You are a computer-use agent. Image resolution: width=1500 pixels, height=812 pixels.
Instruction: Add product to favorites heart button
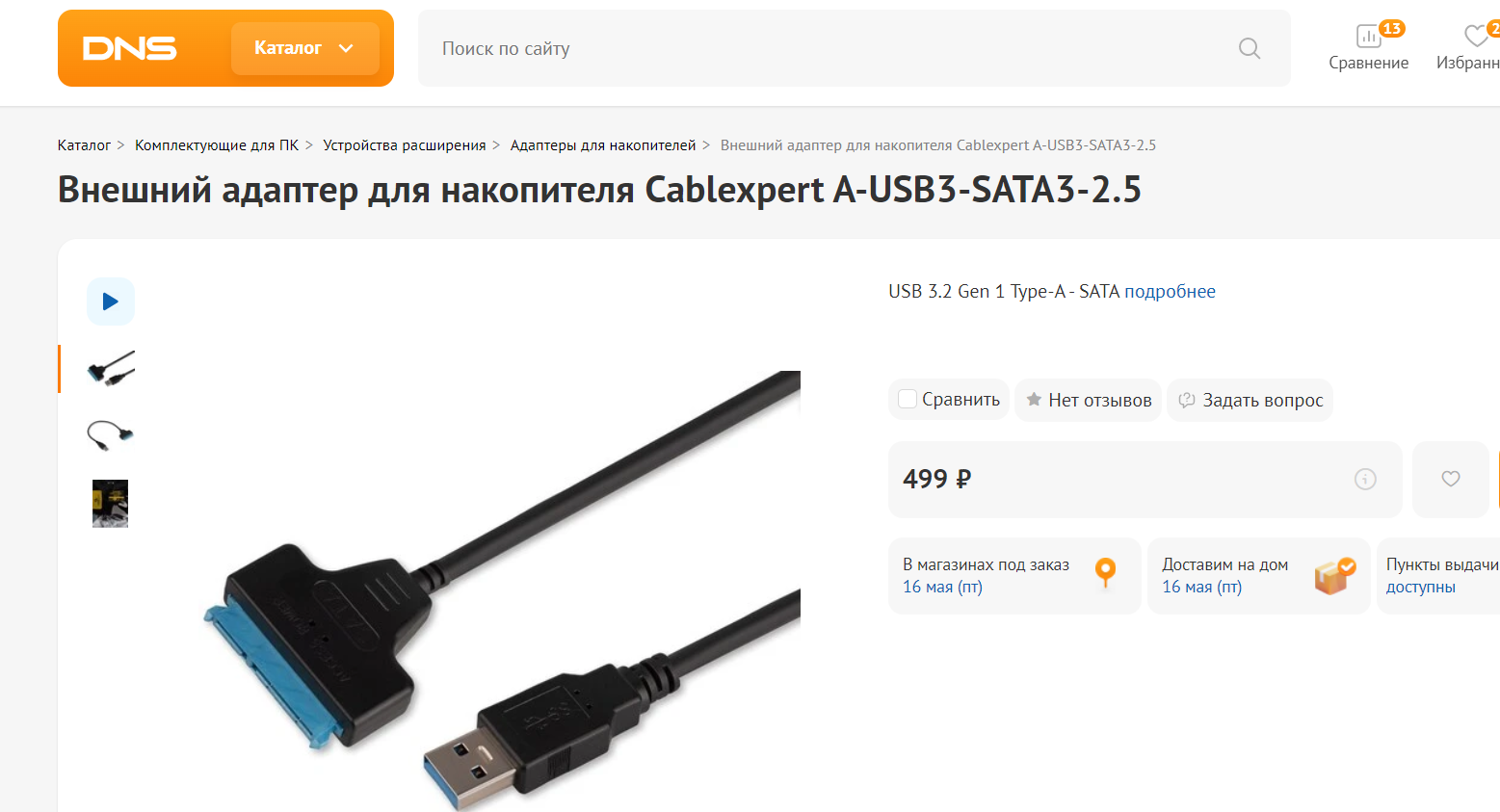pyautogui.click(x=1451, y=479)
